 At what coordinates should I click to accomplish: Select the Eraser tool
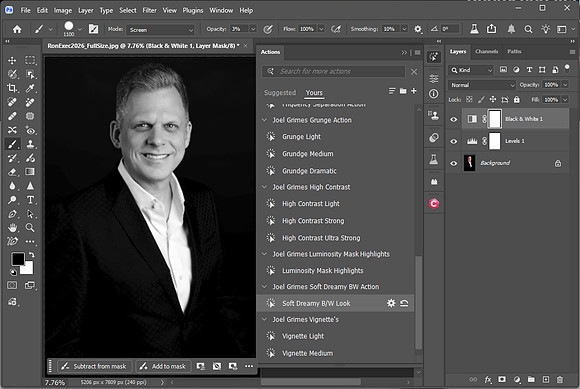[12, 172]
